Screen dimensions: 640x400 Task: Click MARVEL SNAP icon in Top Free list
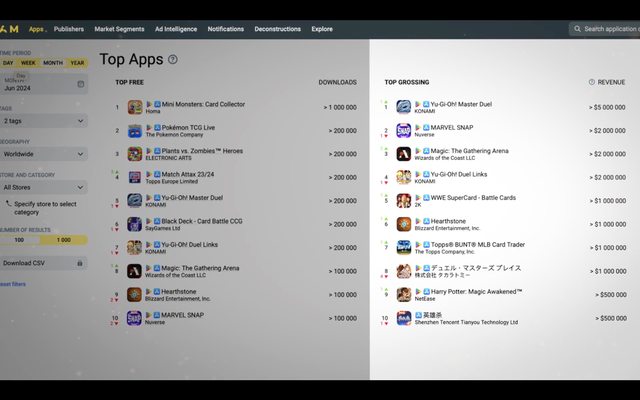(x=134, y=318)
